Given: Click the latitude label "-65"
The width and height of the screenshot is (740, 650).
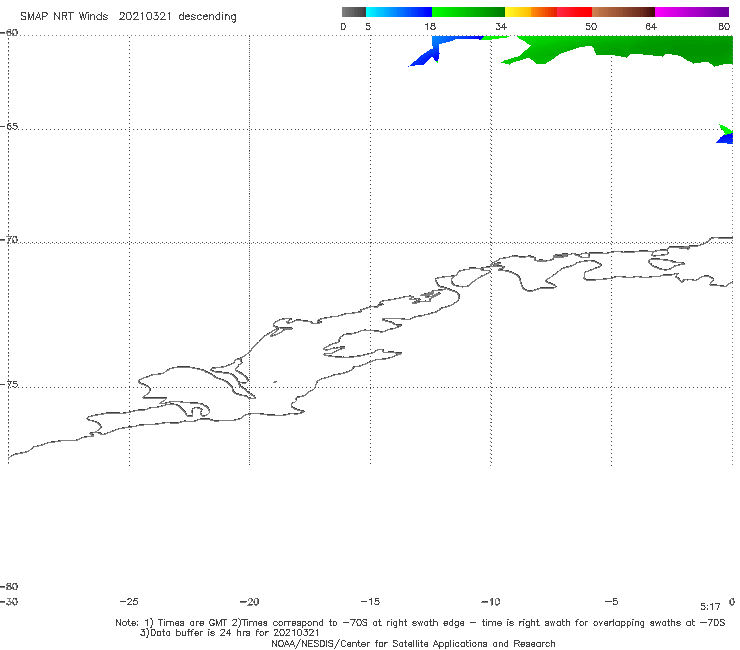Looking at the screenshot, I should click(x=9, y=127).
